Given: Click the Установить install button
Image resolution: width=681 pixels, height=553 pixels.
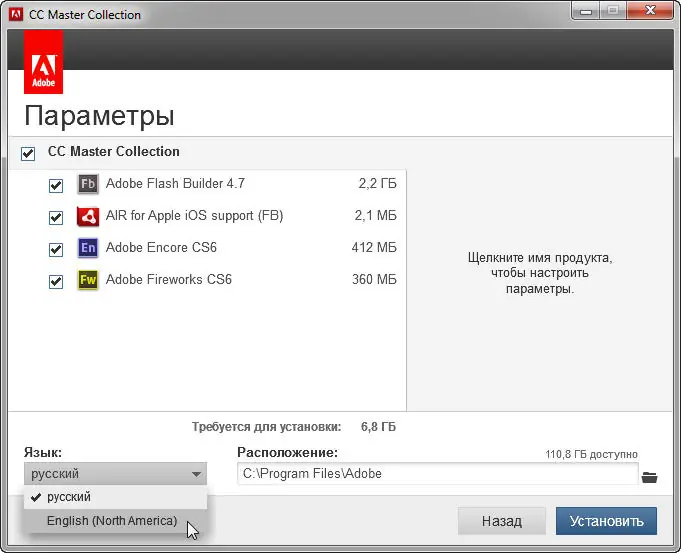Looking at the screenshot, I should pos(606,521).
